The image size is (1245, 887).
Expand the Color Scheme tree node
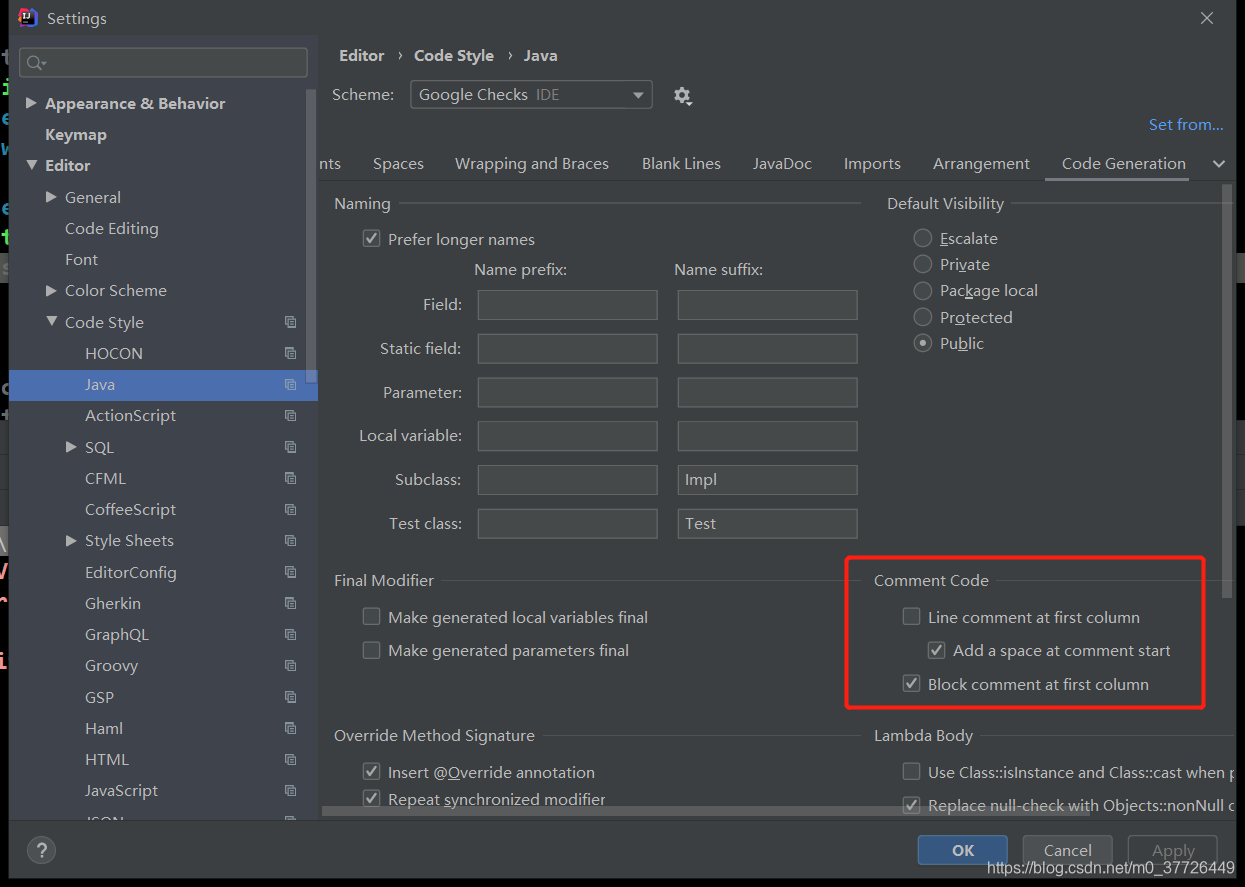(x=51, y=290)
